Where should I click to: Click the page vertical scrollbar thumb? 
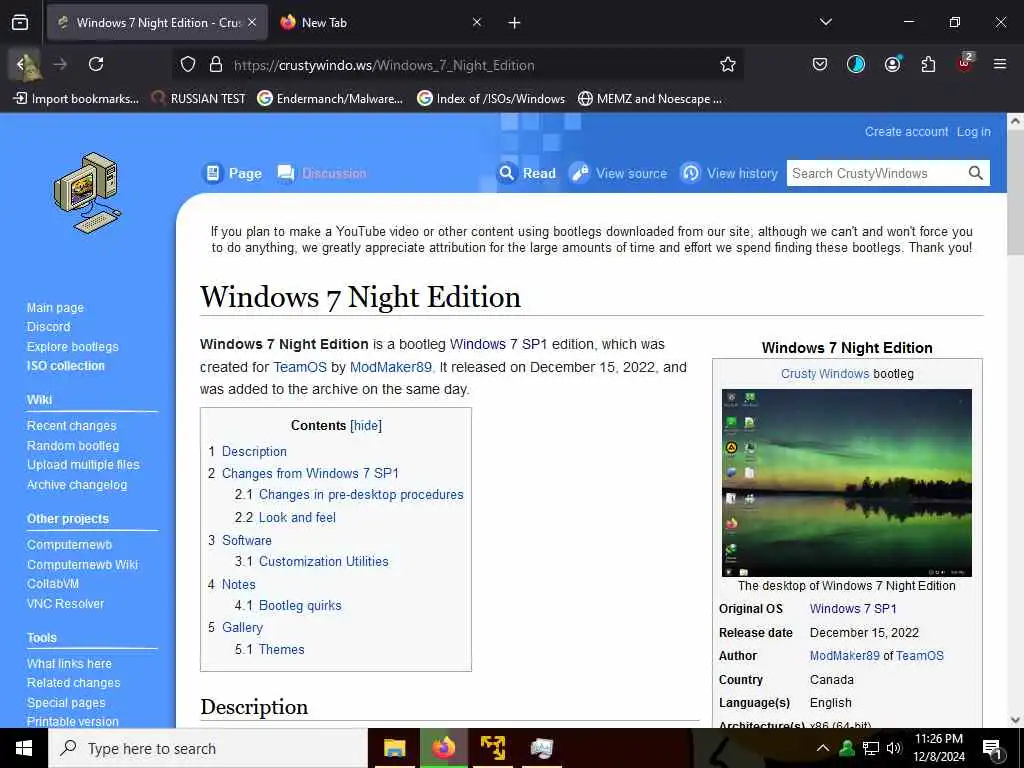[1016, 193]
